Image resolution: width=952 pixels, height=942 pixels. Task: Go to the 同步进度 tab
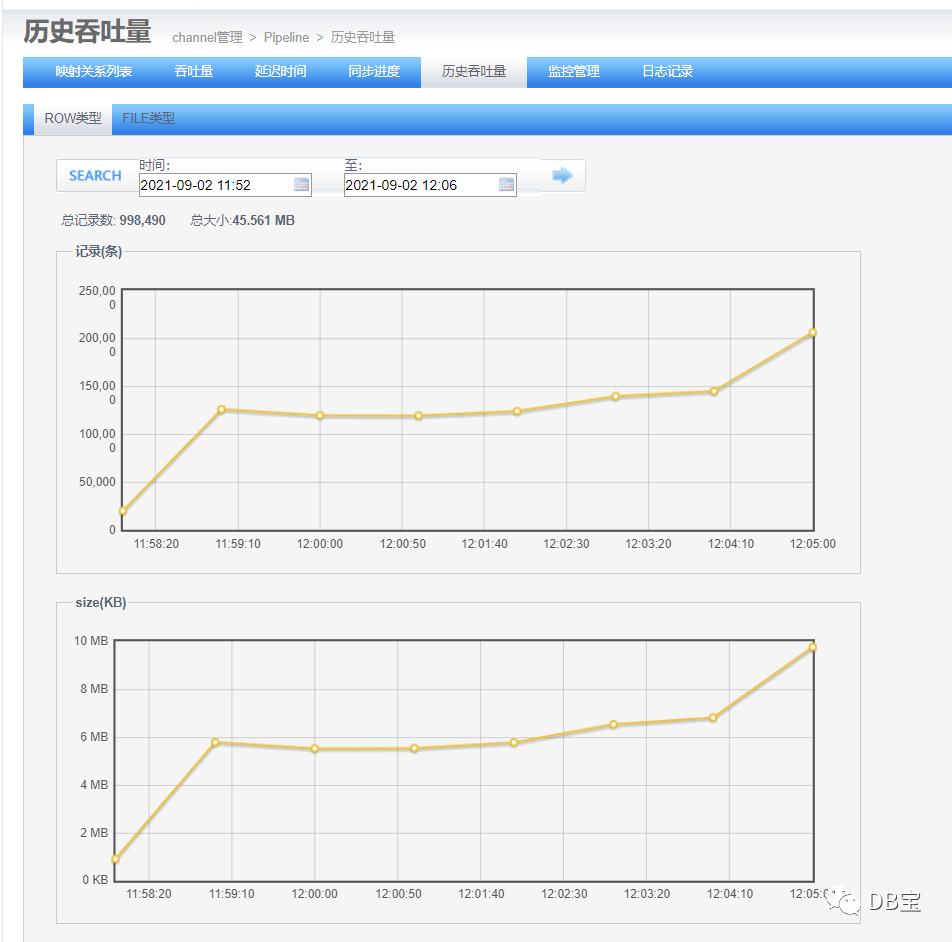(374, 72)
